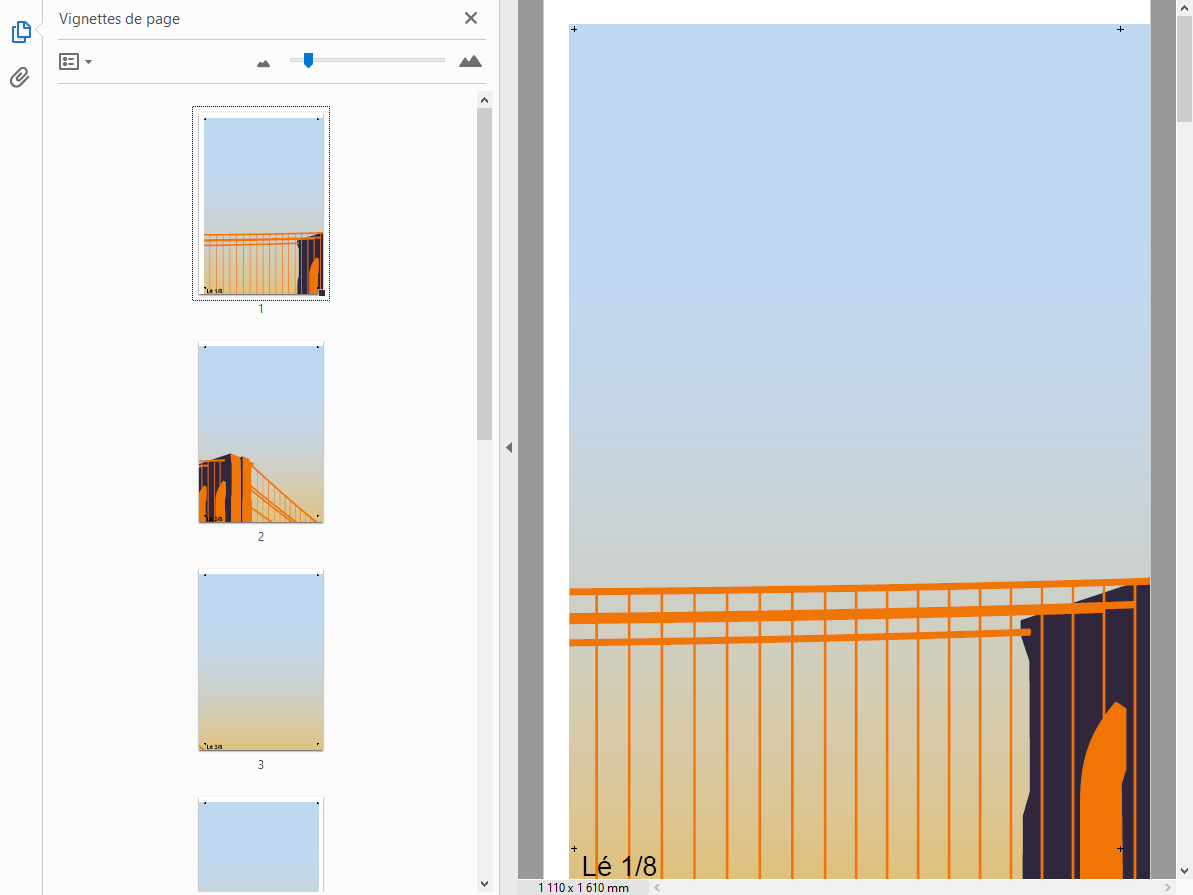This screenshot has height=895, width=1193.
Task: Click the large mountain enlarge-thumbnails icon
Action: point(470,62)
